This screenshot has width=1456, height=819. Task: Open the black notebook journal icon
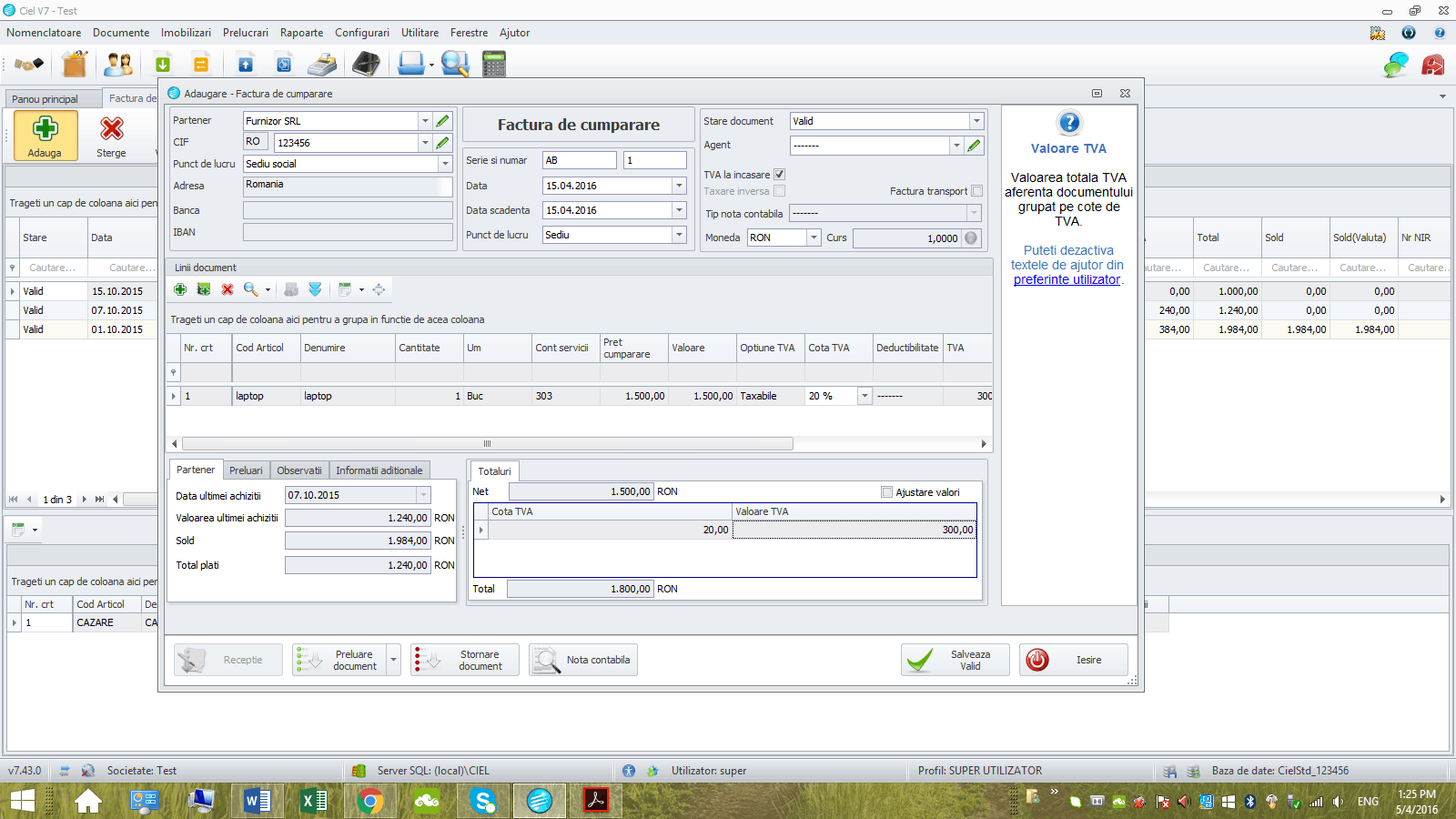point(366,65)
